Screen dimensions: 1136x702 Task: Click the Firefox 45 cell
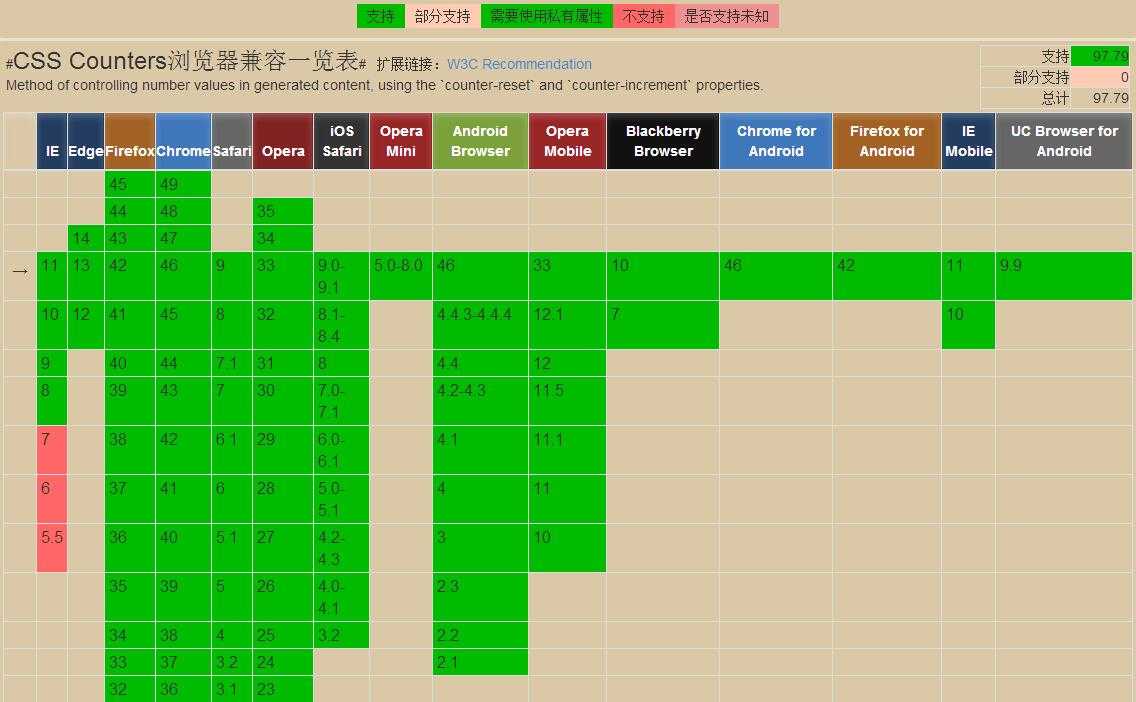pyautogui.click(x=130, y=184)
